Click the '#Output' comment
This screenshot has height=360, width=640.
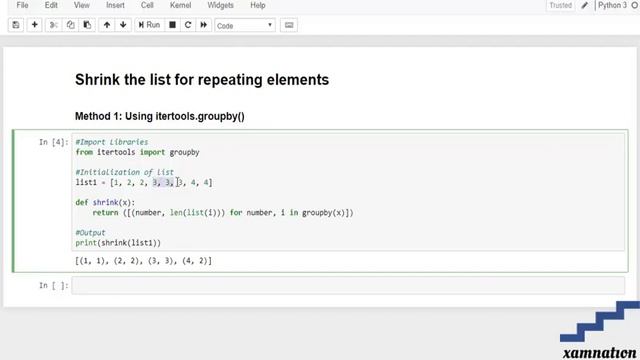coord(91,233)
